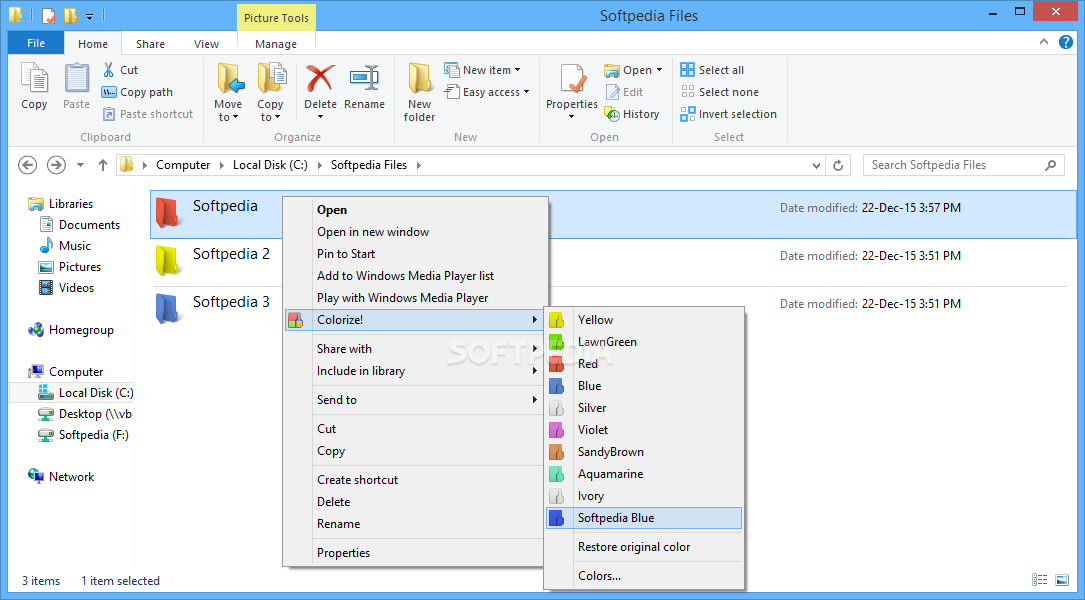Click Restore original color
Viewport: 1085px width, 600px height.
coord(644,547)
